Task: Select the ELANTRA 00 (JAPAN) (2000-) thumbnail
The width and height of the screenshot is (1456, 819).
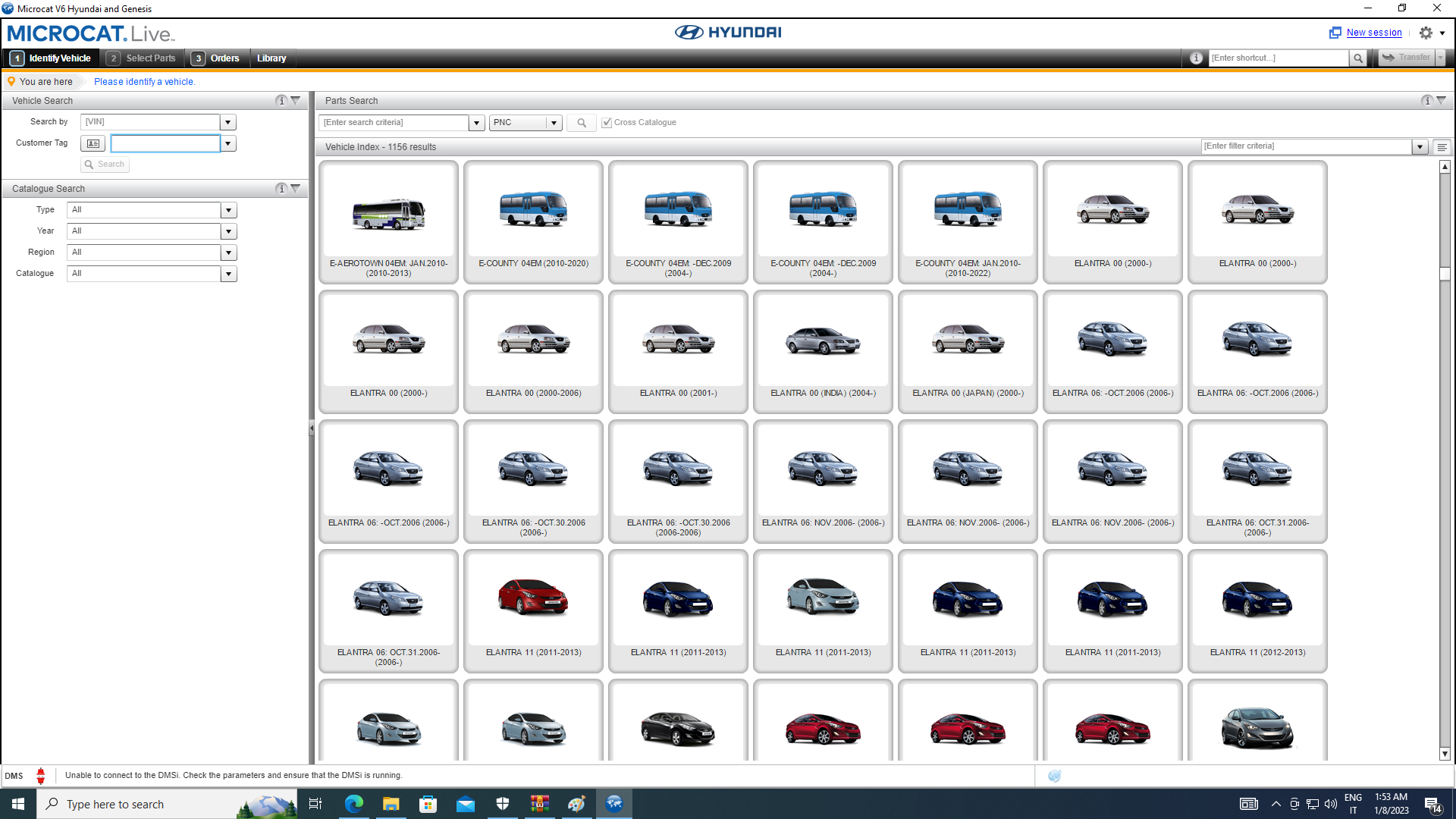Action: click(968, 352)
